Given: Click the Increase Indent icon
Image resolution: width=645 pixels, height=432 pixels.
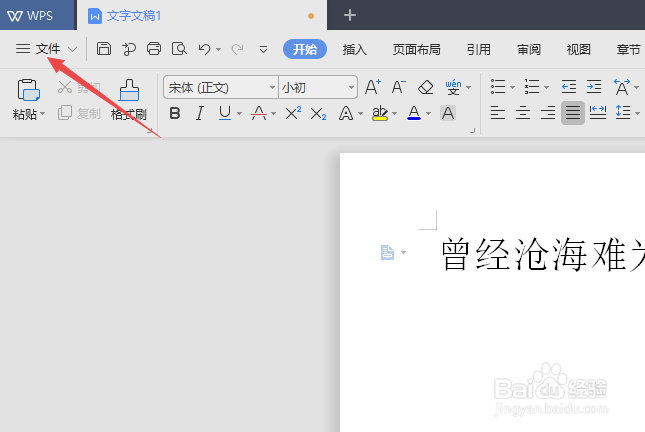Looking at the screenshot, I should click(594, 87).
